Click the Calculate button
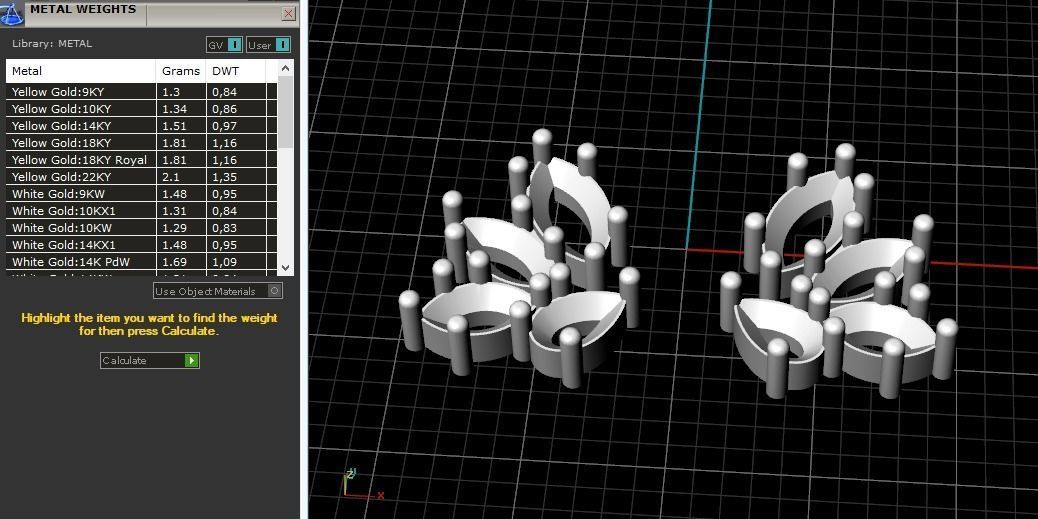 [150, 360]
